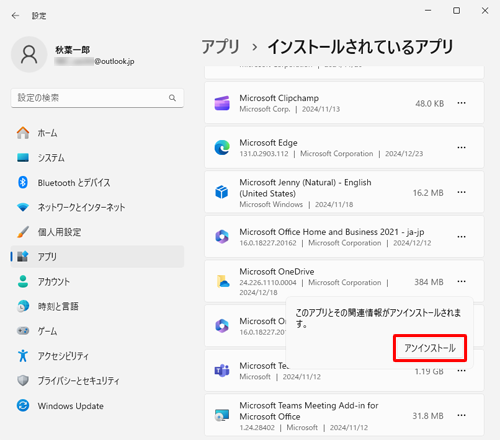Viewport: 500px width, 440px height.
Task: Click the privacy shield icon
Action: tap(23, 380)
